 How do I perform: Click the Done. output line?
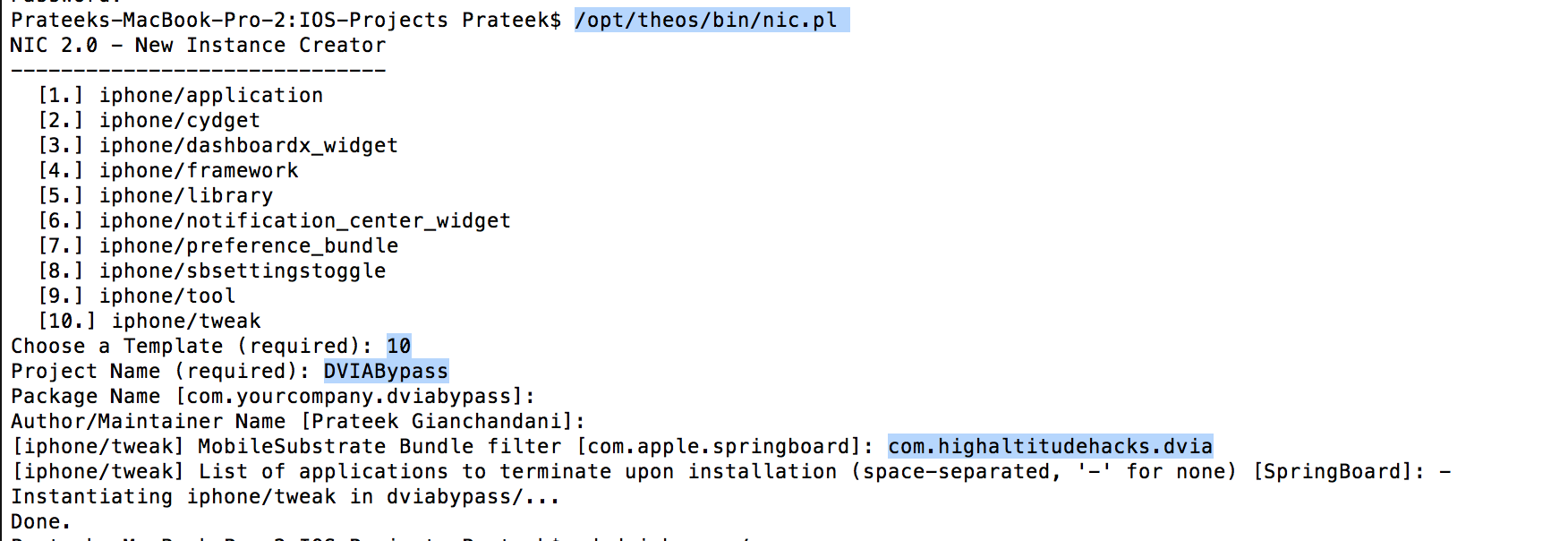click(41, 521)
